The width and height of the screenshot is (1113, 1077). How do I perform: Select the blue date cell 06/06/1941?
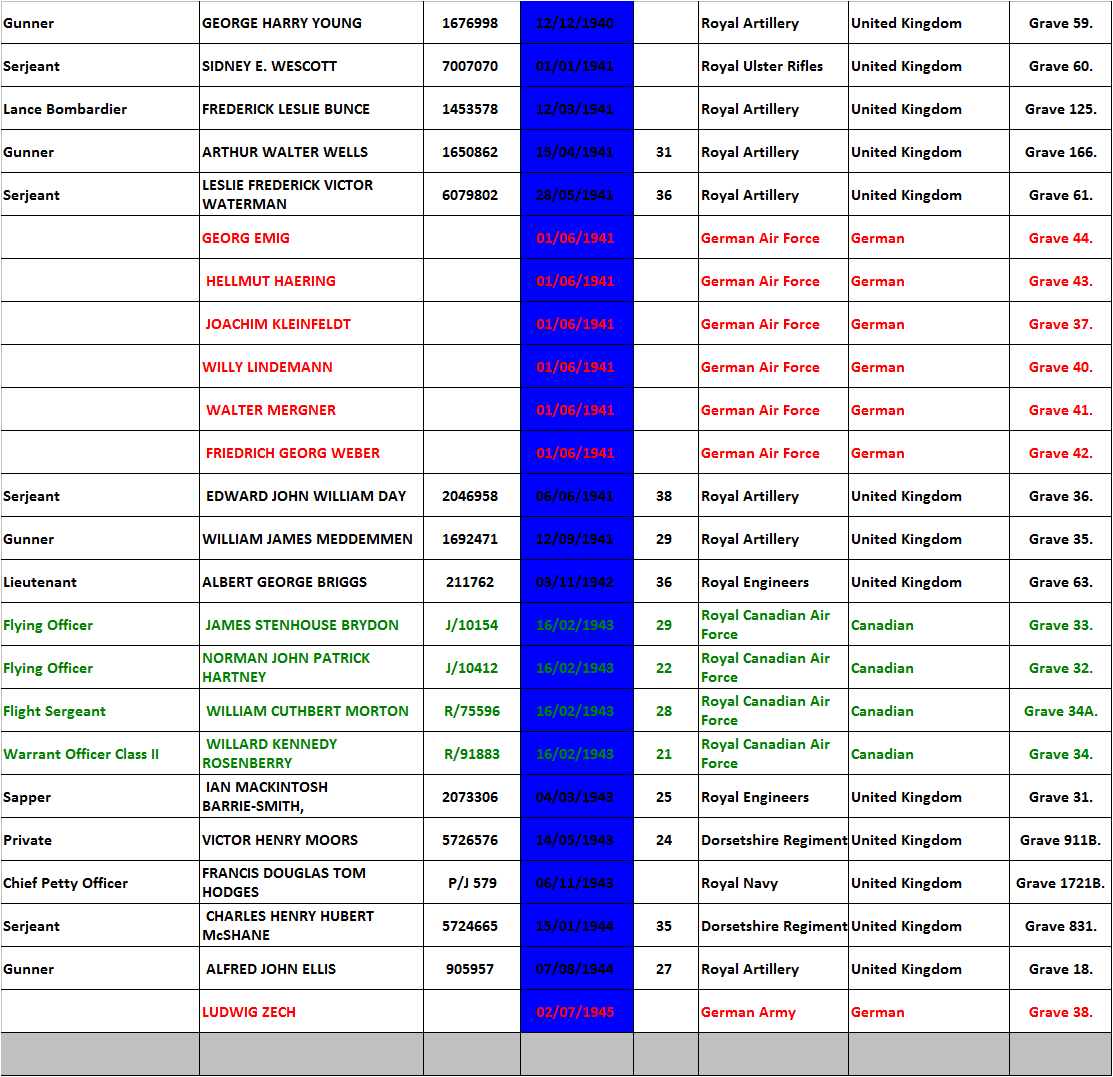(575, 496)
